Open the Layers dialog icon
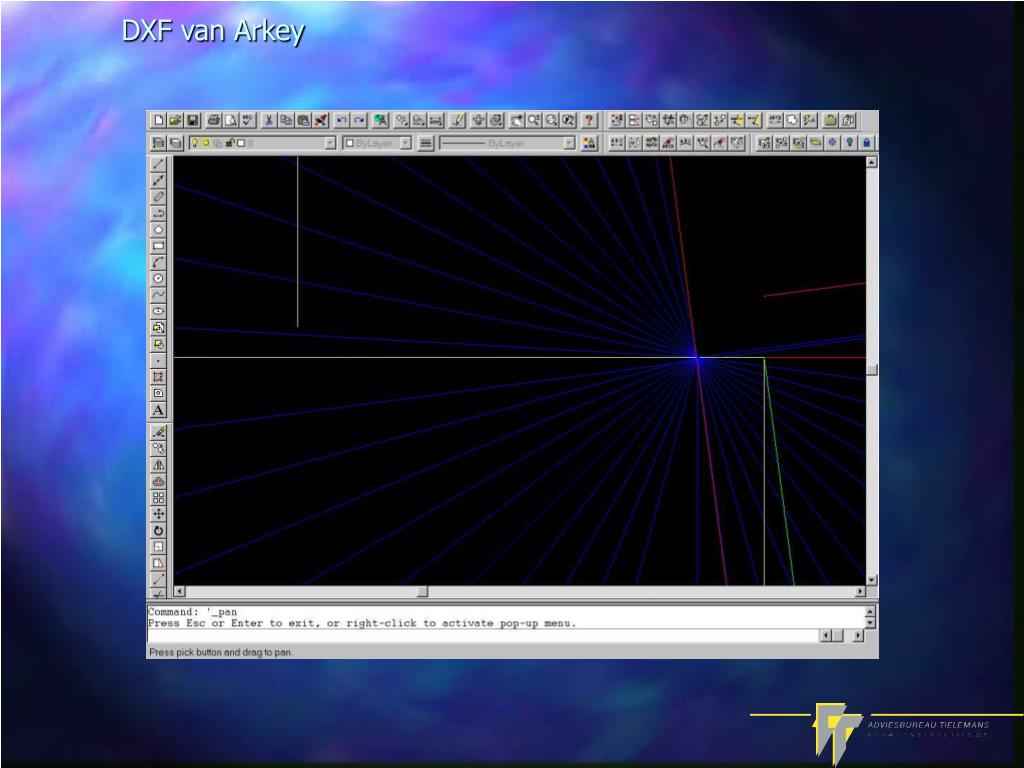 click(176, 143)
